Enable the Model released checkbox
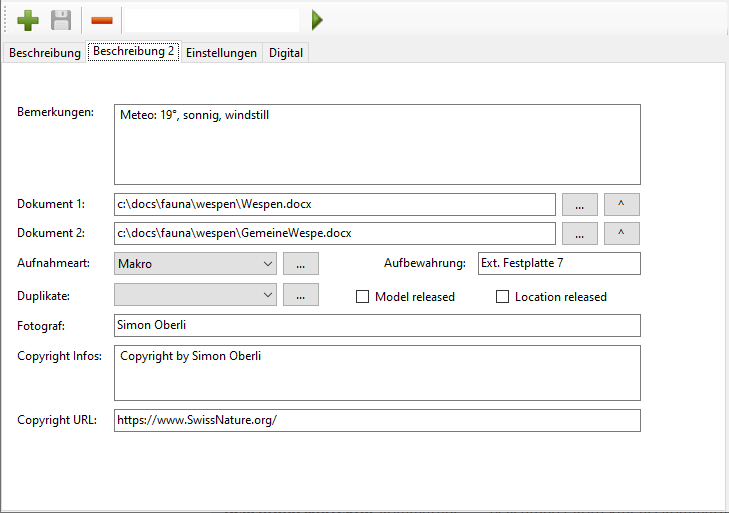 point(364,297)
